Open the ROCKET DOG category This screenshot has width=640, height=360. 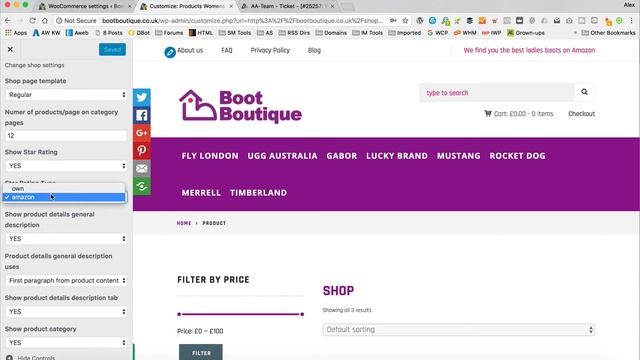click(517, 156)
